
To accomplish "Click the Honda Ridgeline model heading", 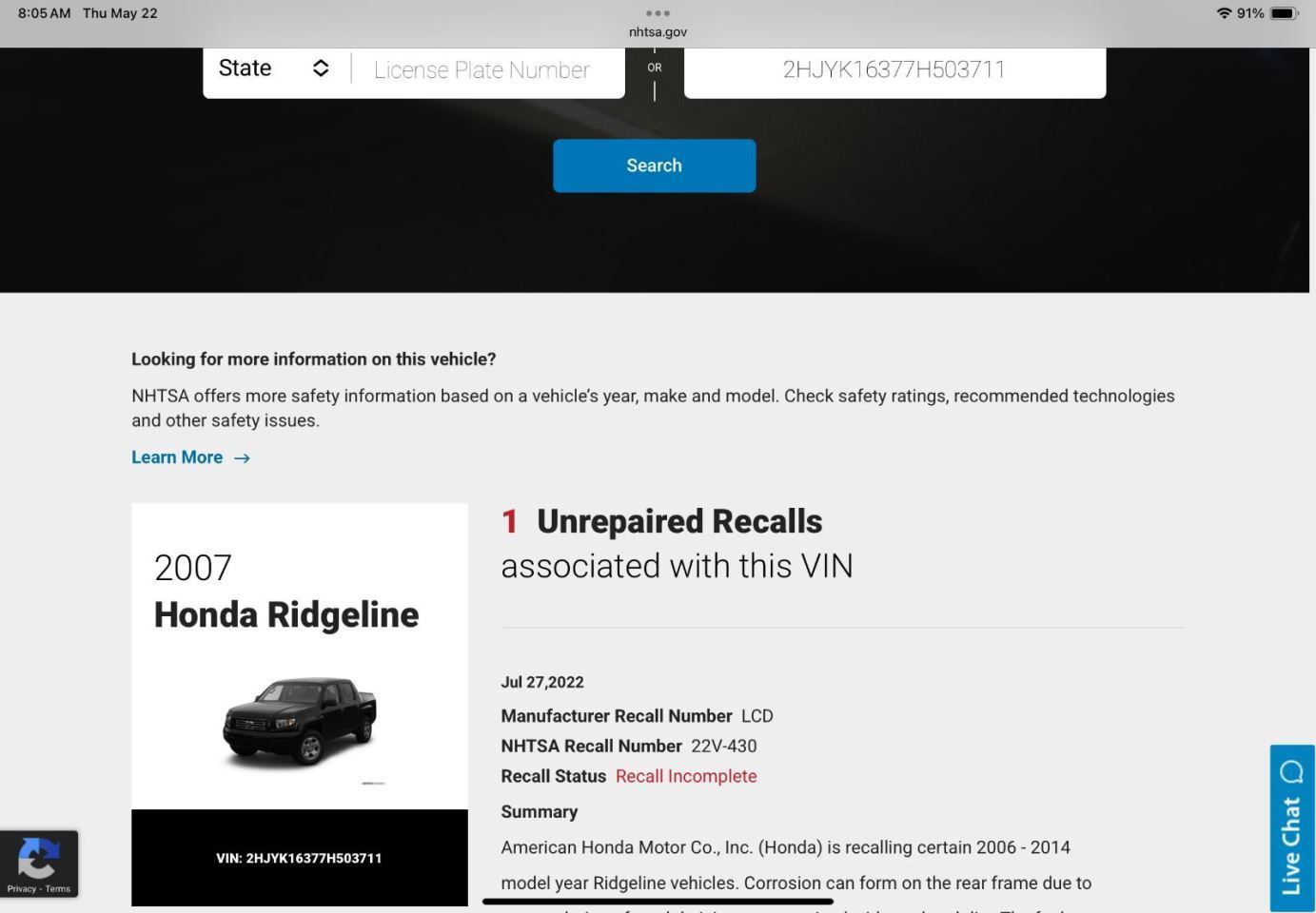I will click(x=286, y=614).
